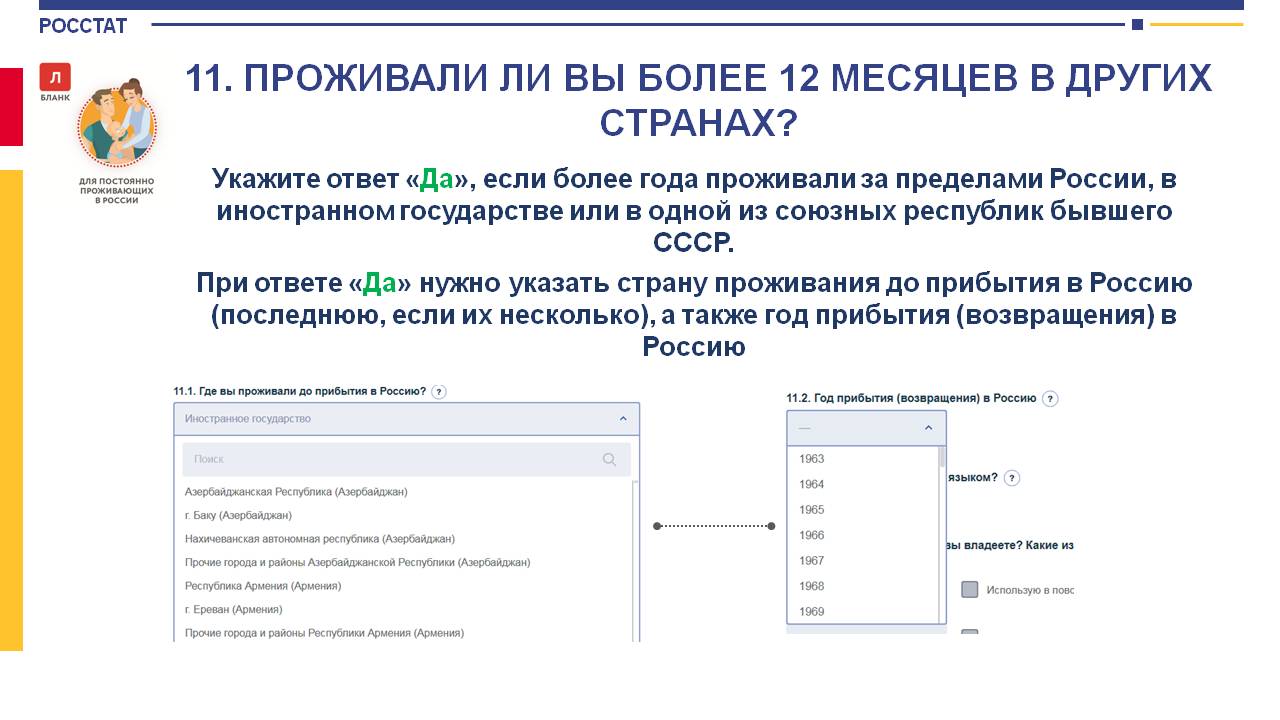Image resolution: width=1280 pixels, height=720 pixels.
Task: Choose "Азербайджанская Республика (Азербайджан)" from the list
Action: tap(296, 492)
